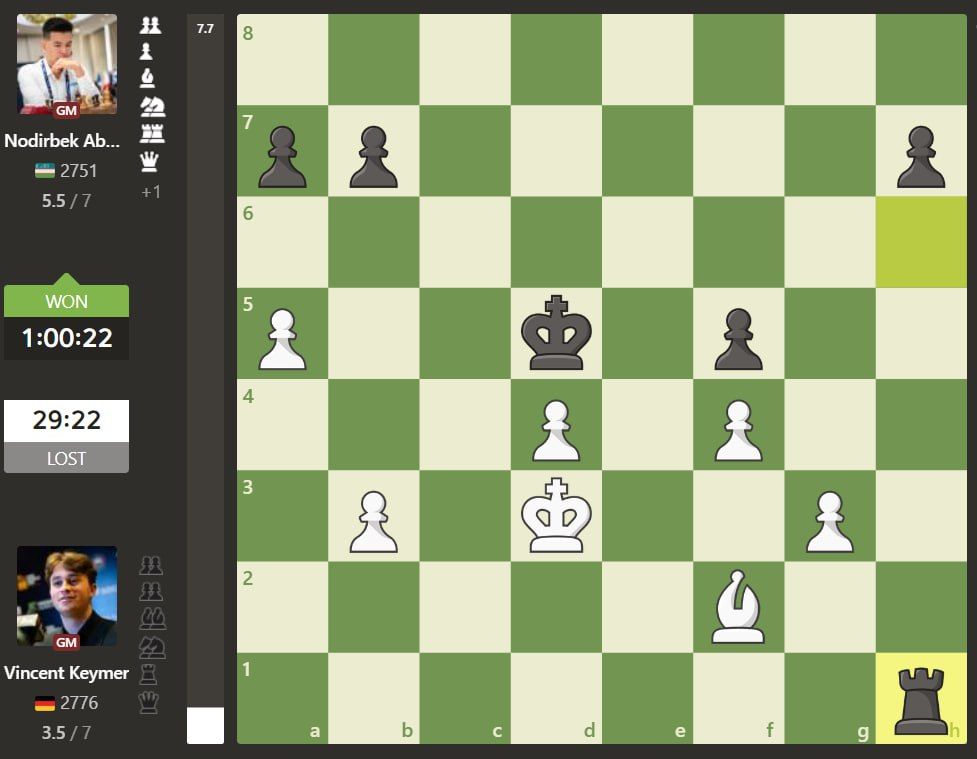Screen dimensions: 977x759
Task: Select the white bishop on f2
Action: tap(738, 607)
